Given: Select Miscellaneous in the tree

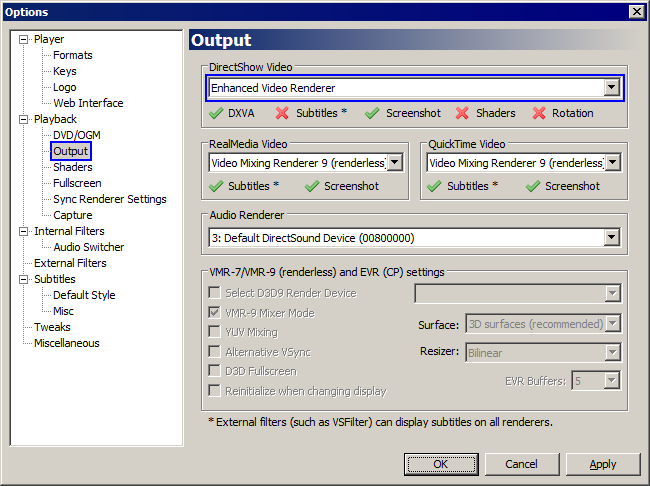Looking at the screenshot, I should (67, 343).
